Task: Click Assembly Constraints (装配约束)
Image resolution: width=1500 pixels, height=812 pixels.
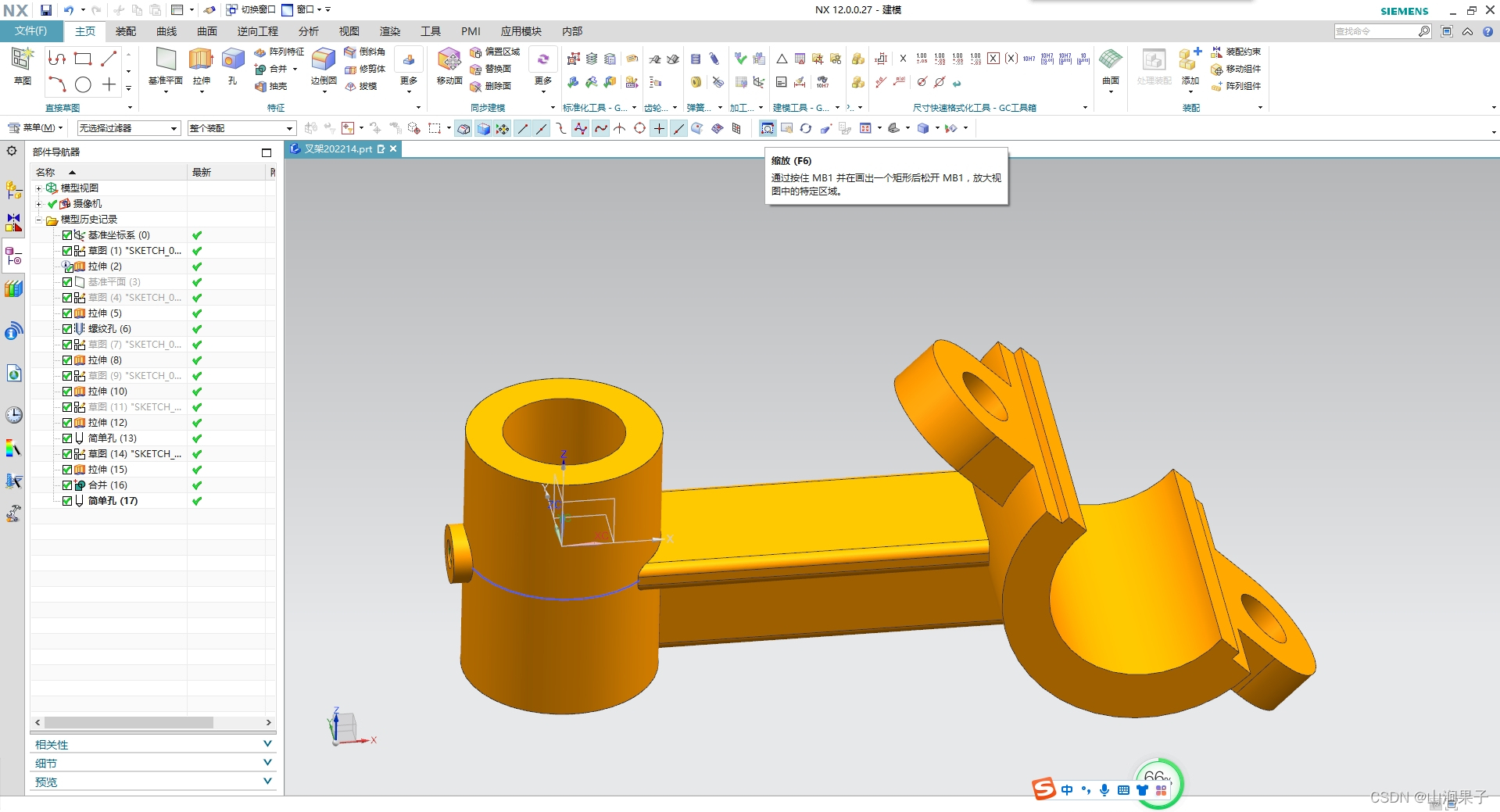Action: click(x=1236, y=52)
